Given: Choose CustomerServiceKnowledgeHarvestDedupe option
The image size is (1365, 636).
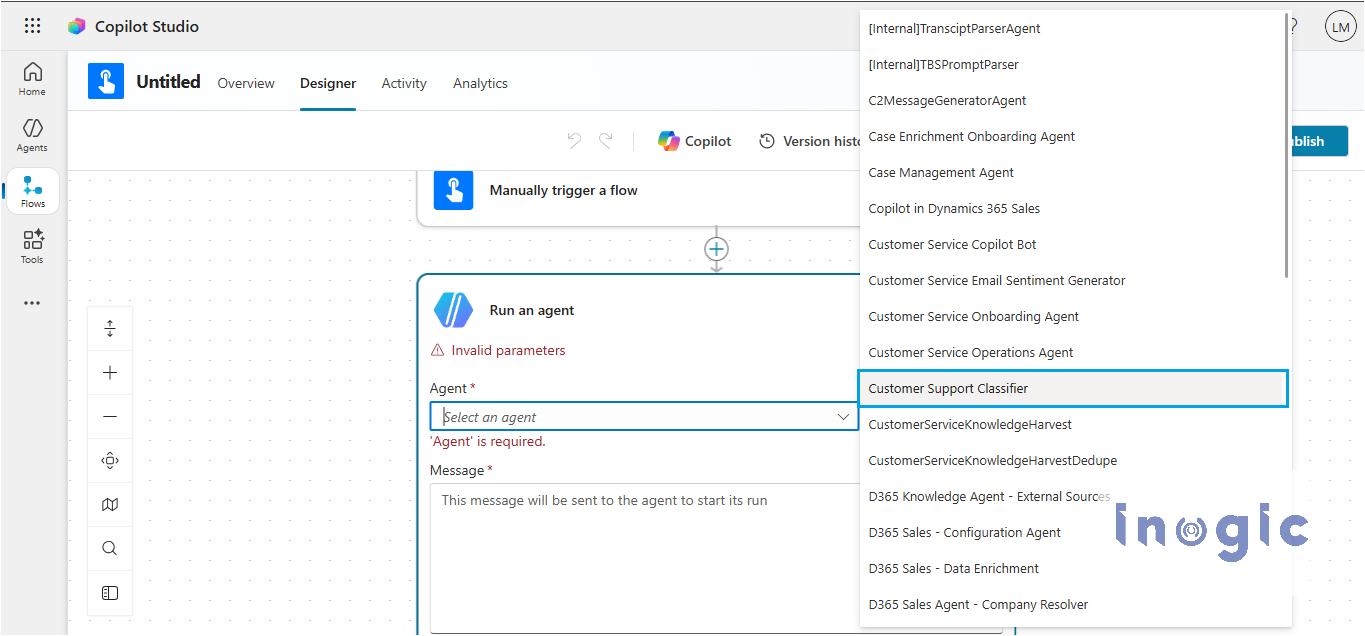Looking at the screenshot, I should (1072, 460).
